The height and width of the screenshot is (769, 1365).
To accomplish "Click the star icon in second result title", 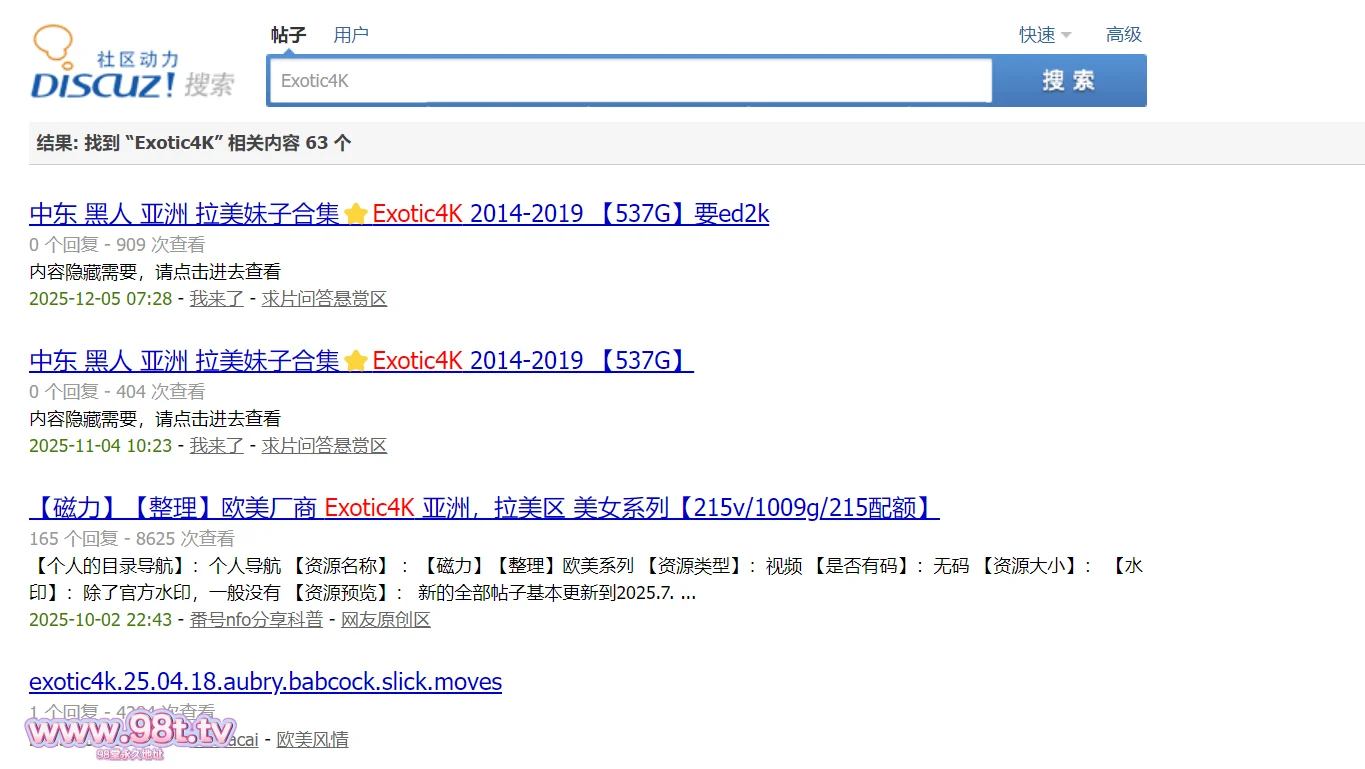I will [x=356, y=362].
